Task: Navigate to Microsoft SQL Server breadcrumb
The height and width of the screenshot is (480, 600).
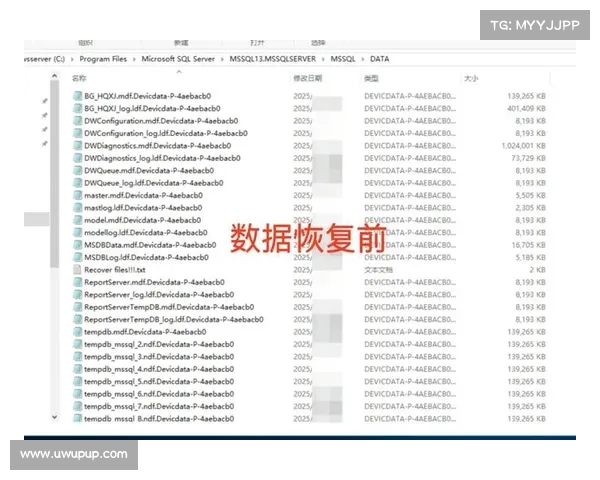Action: [x=178, y=59]
